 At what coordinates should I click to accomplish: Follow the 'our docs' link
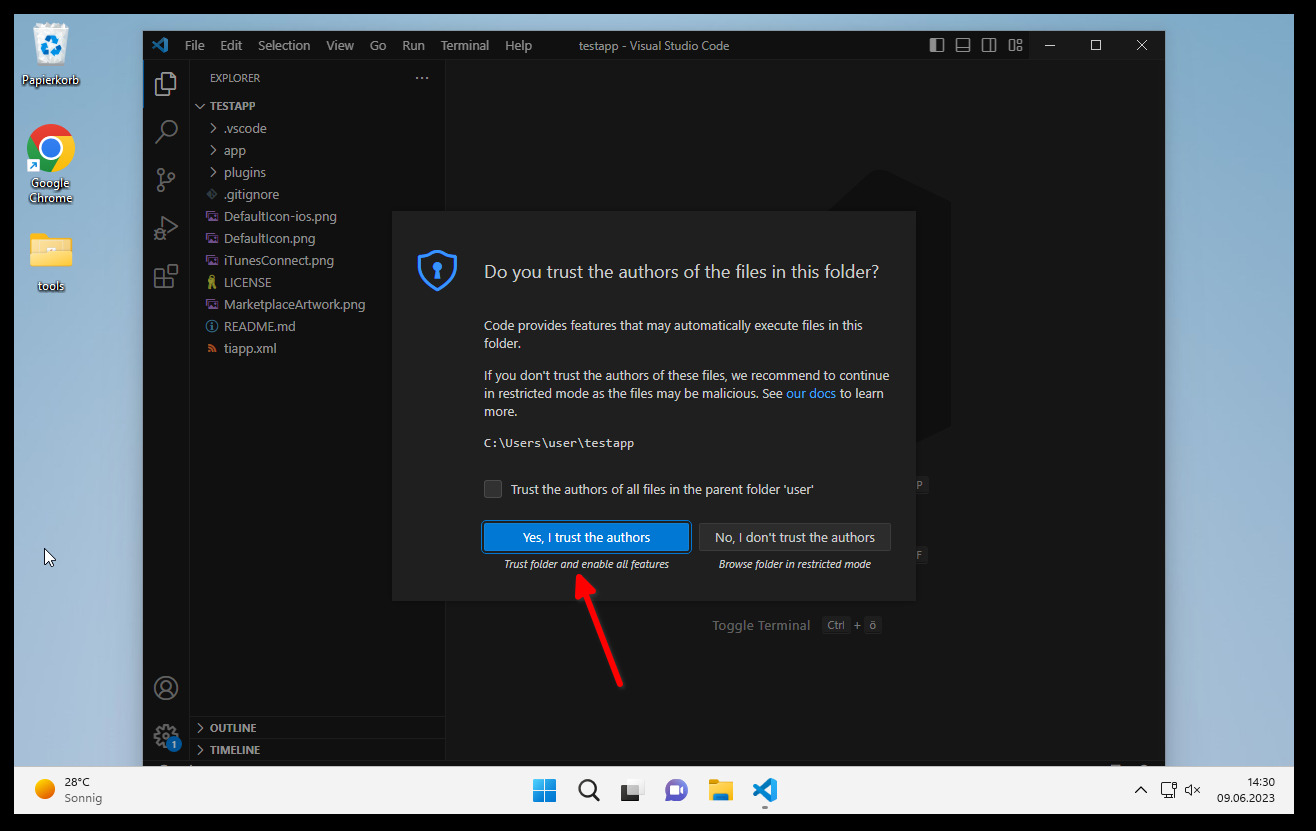pyautogui.click(x=811, y=393)
